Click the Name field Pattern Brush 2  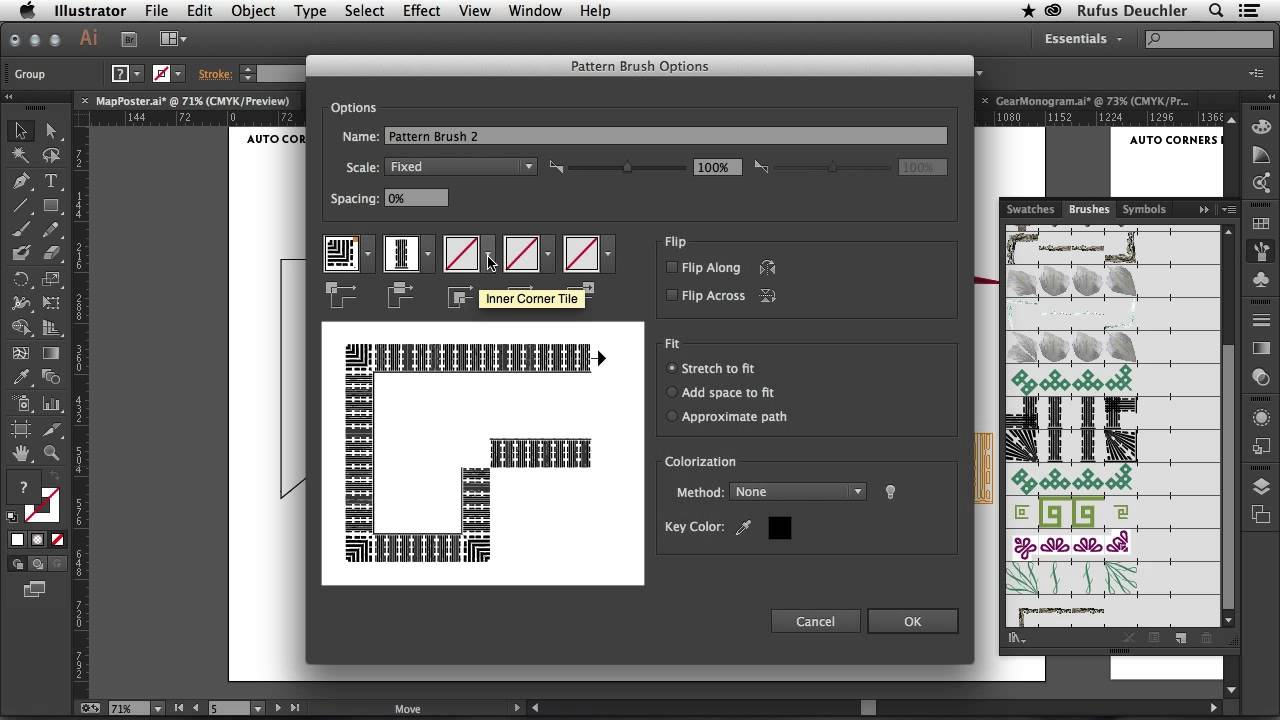666,136
